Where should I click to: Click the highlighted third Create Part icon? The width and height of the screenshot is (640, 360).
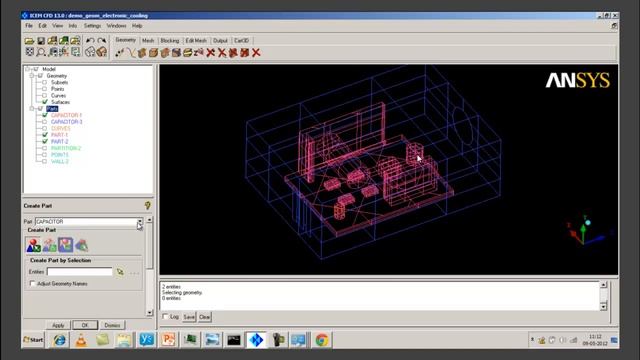(65, 245)
